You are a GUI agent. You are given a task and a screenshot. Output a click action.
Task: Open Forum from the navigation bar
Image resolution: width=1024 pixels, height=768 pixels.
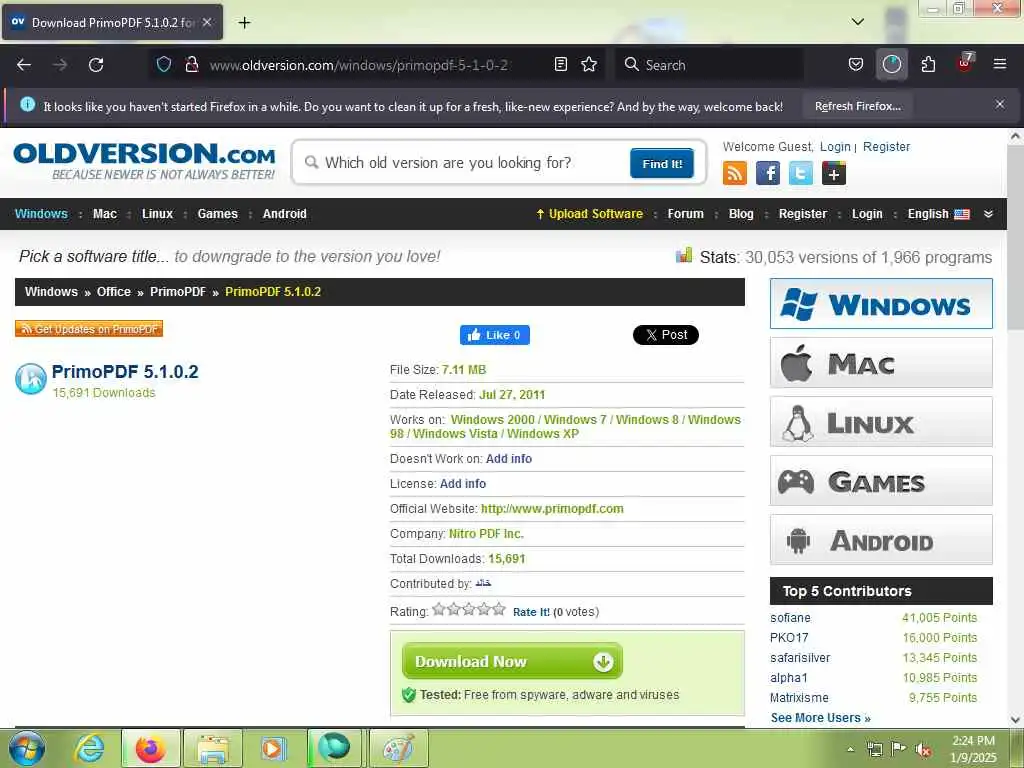[x=686, y=214]
